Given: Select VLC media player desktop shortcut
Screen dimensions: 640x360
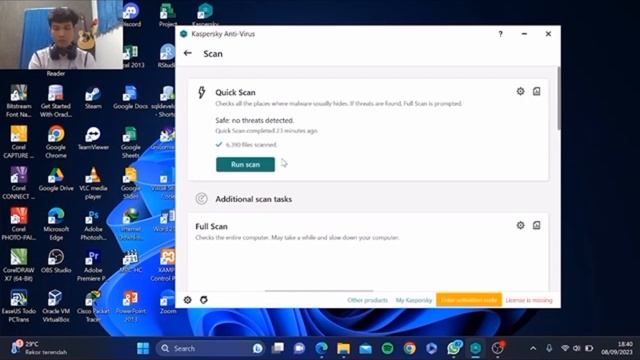Looking at the screenshot, I should pos(93,183).
